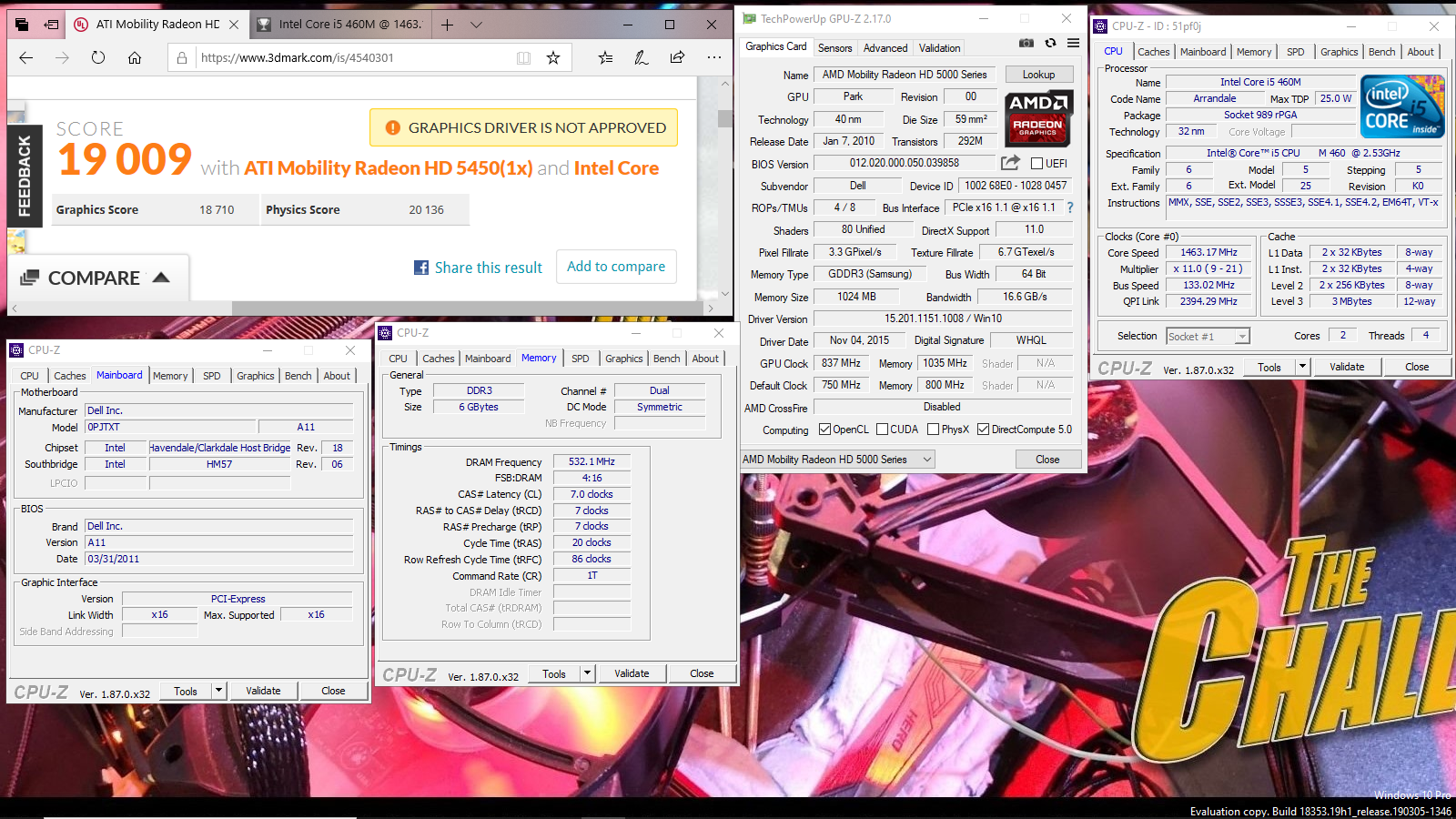Share this page from Edge toolbar
The height and width of the screenshot is (819, 1456).
(677, 57)
